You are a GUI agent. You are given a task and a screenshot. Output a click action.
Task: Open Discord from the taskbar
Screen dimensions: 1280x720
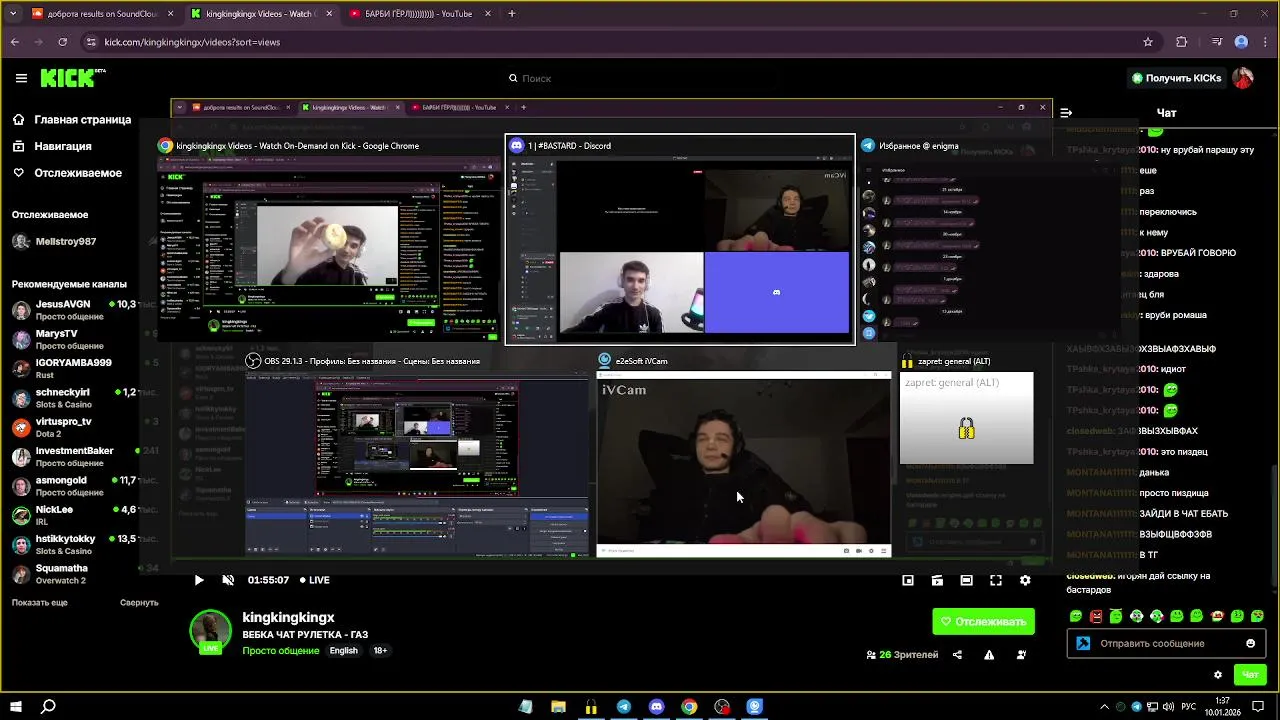(656, 707)
